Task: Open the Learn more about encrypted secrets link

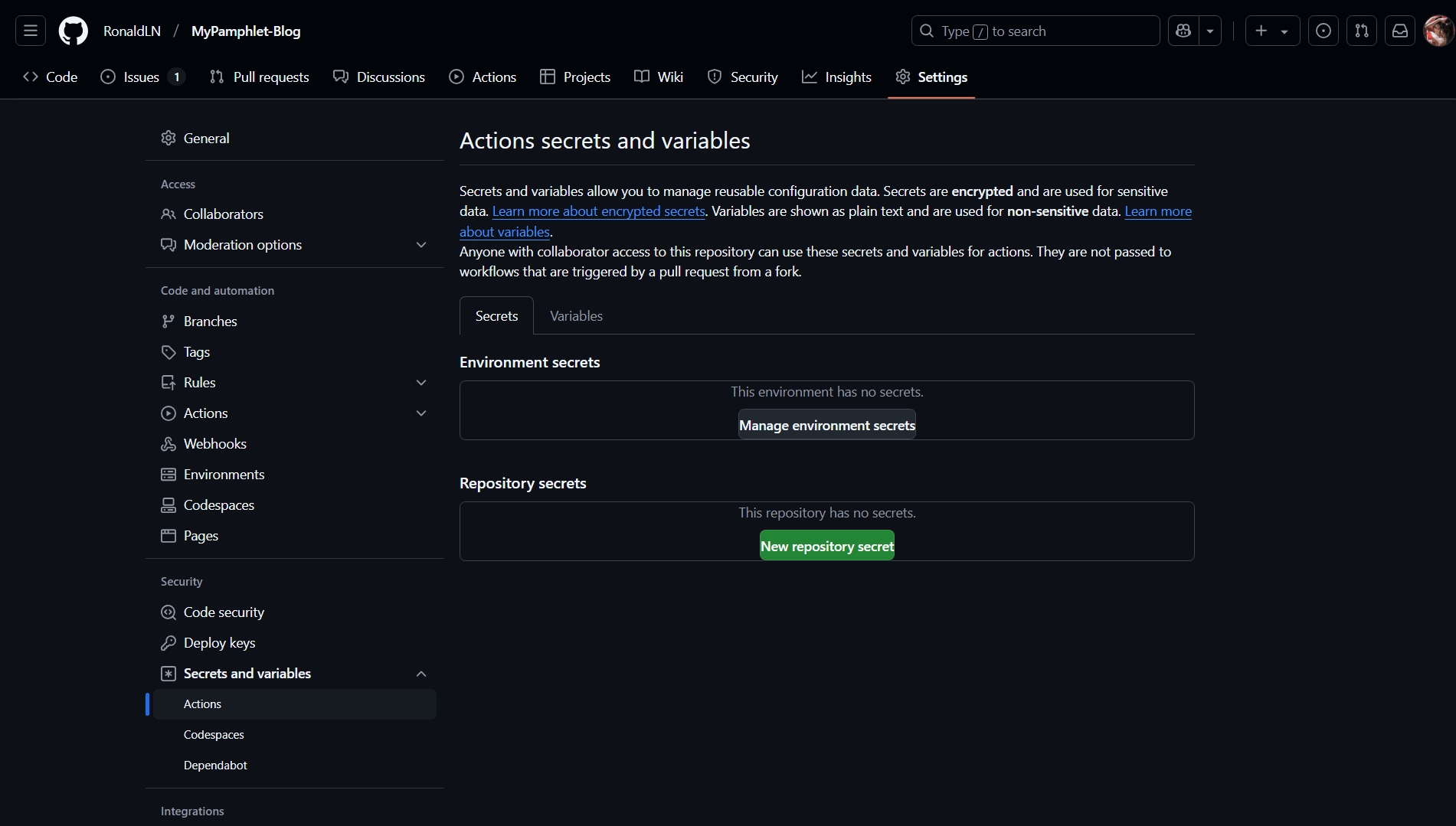Action: tap(598, 211)
